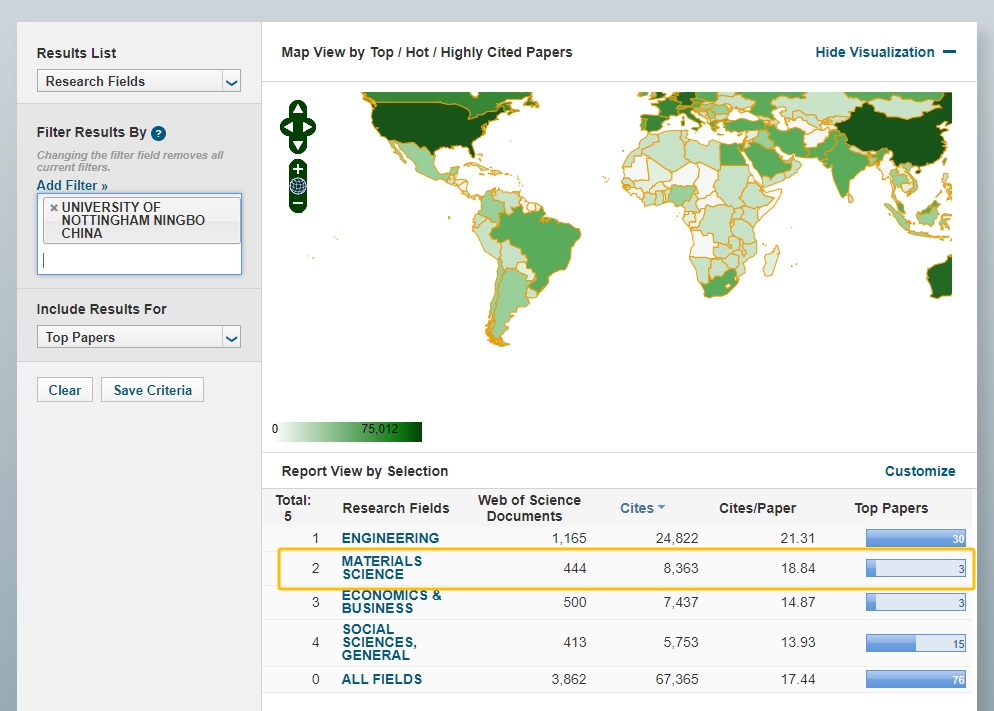Viewport: 994px width, 711px height.
Task: Zoom out on the map
Action: pyautogui.click(x=298, y=203)
